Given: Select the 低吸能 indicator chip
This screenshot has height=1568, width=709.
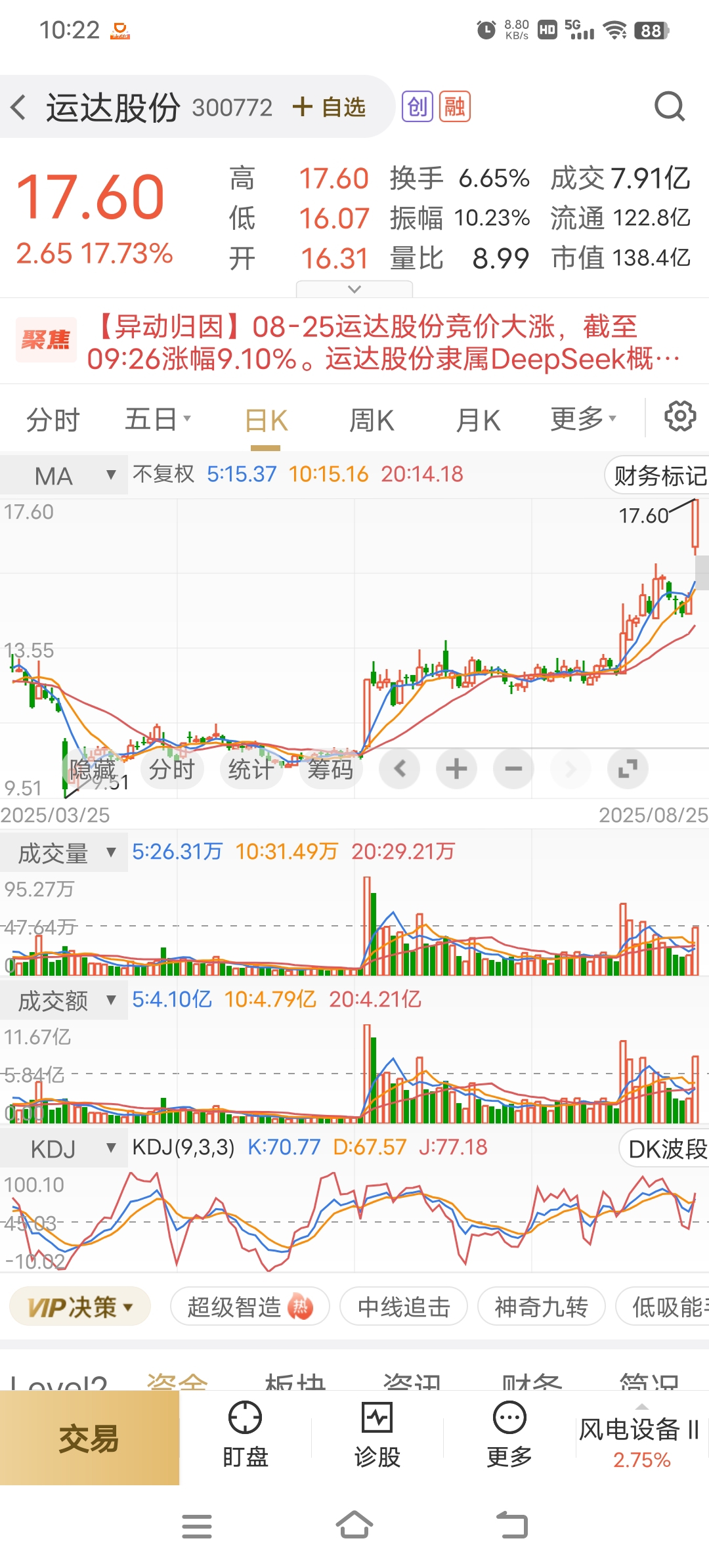Looking at the screenshot, I should [663, 1307].
